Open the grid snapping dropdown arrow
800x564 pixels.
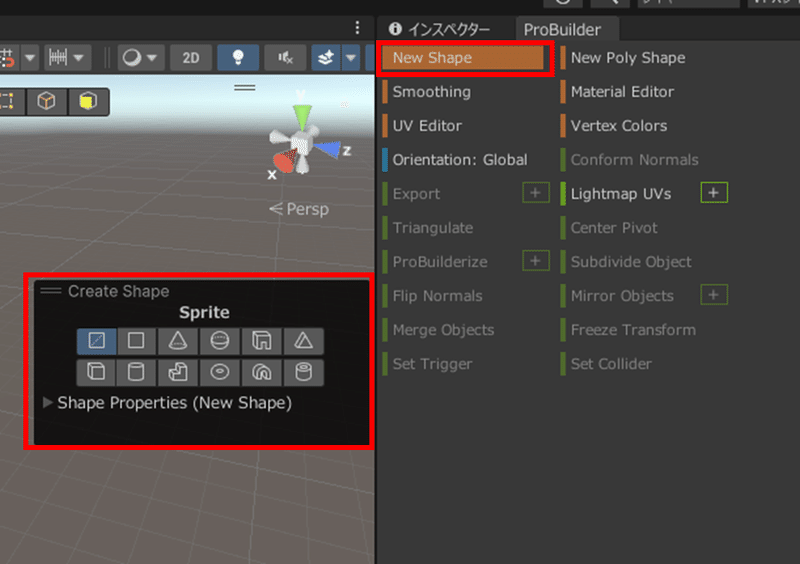tap(30, 58)
